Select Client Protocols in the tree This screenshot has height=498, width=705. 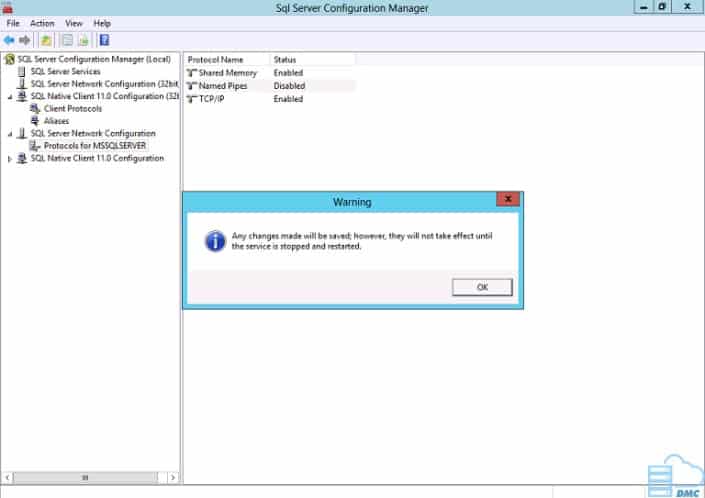[73, 109]
